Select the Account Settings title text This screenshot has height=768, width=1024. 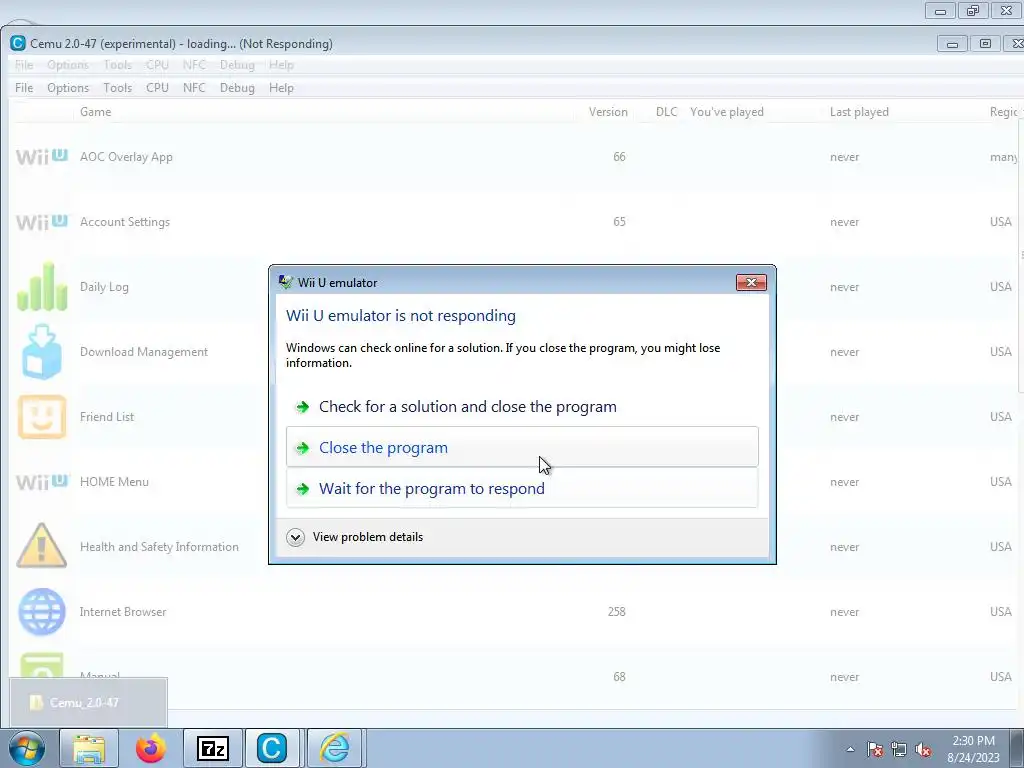(125, 222)
